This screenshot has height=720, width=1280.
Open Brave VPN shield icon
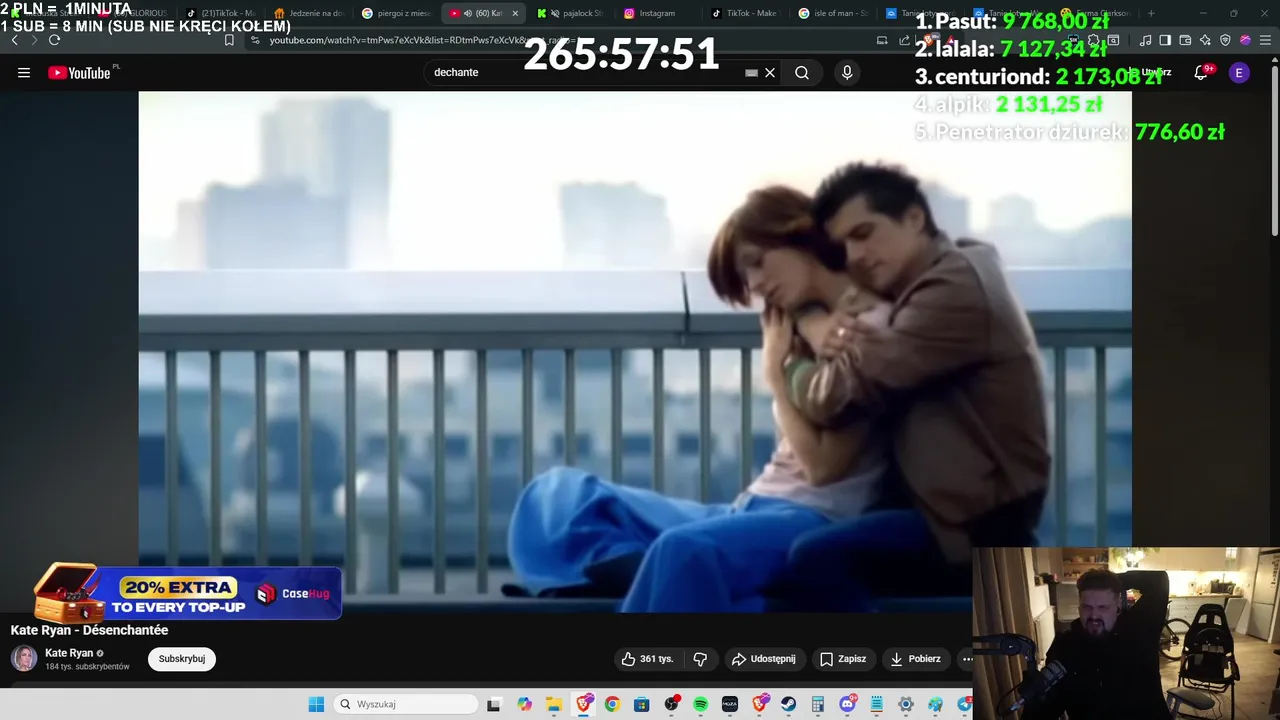pos(1225,40)
